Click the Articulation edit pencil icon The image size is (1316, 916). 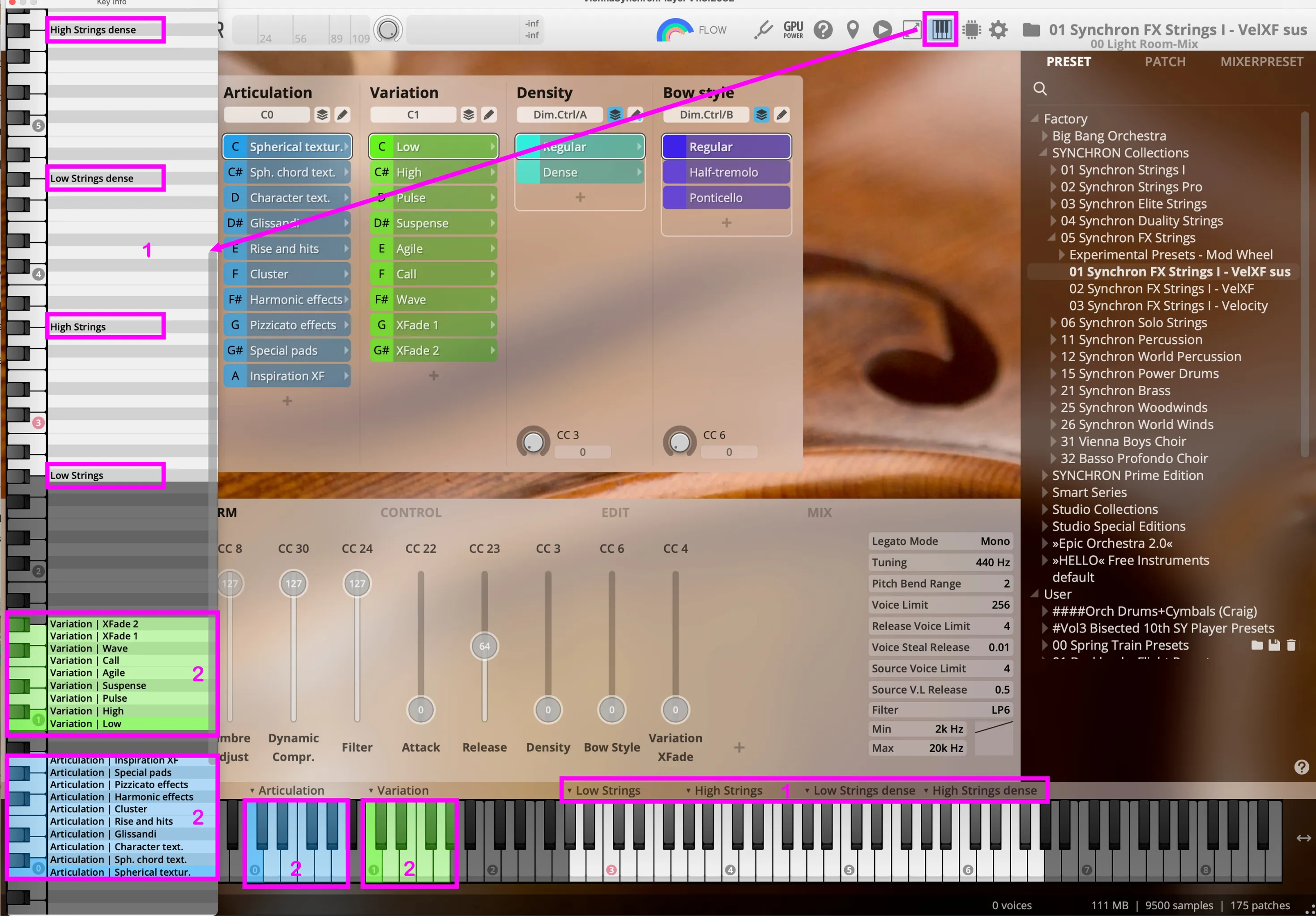click(342, 115)
